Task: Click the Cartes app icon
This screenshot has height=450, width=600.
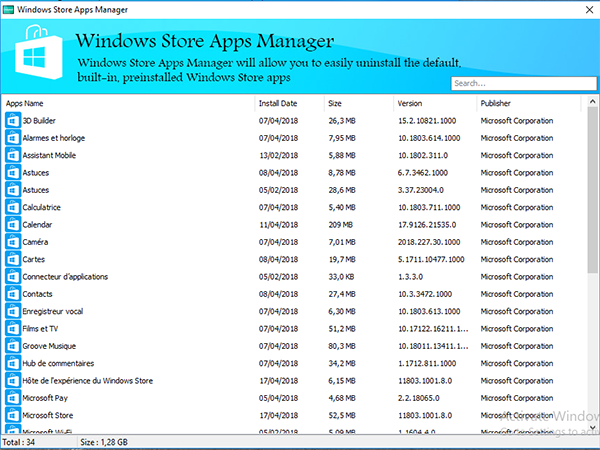Action: point(13,259)
